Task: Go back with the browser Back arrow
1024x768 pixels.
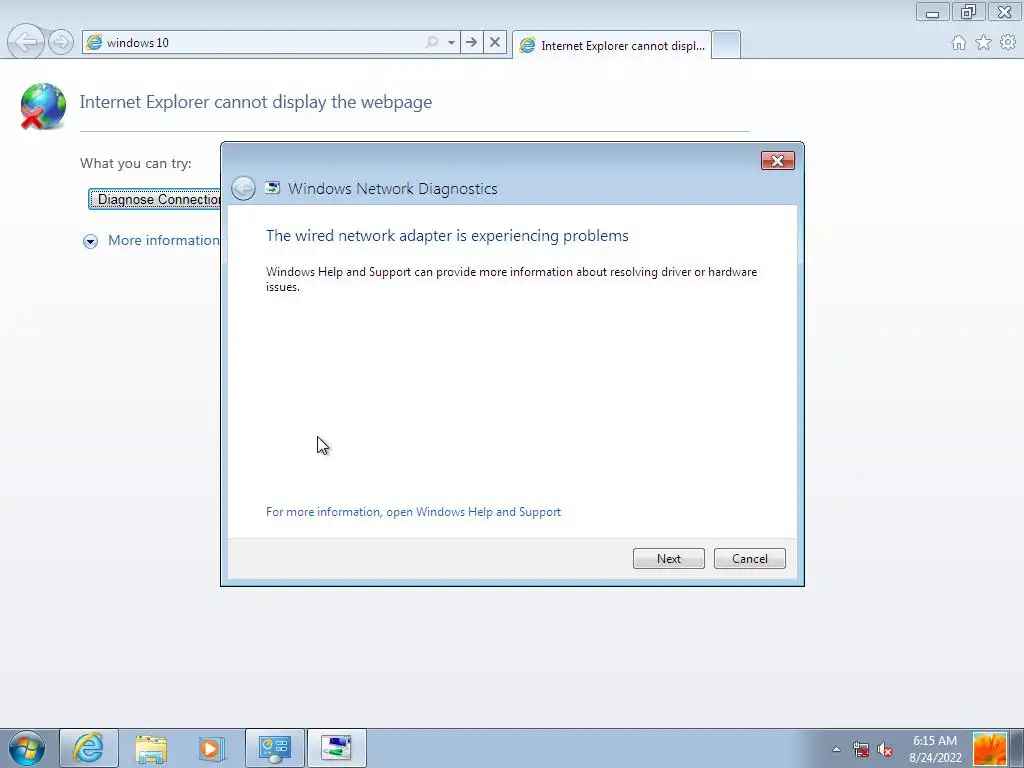Action: 25,42
